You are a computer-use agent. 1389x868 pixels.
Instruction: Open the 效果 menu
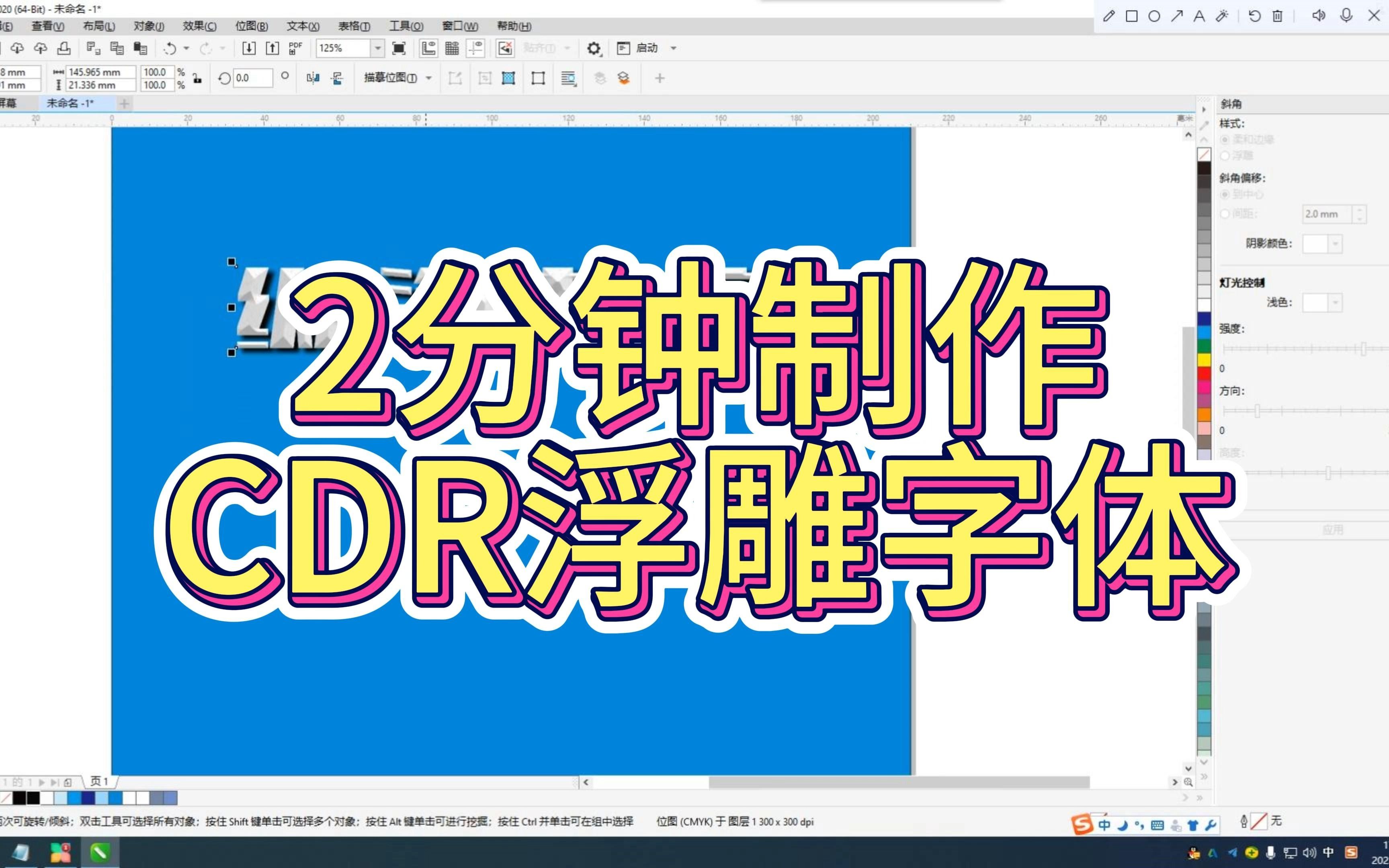[199, 26]
